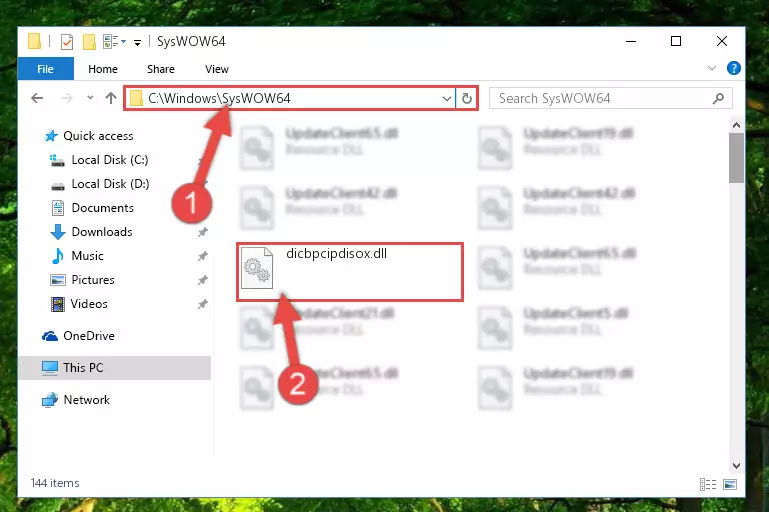Click the search magnifier icon
Image resolution: width=769 pixels, height=512 pixels.
tap(718, 99)
